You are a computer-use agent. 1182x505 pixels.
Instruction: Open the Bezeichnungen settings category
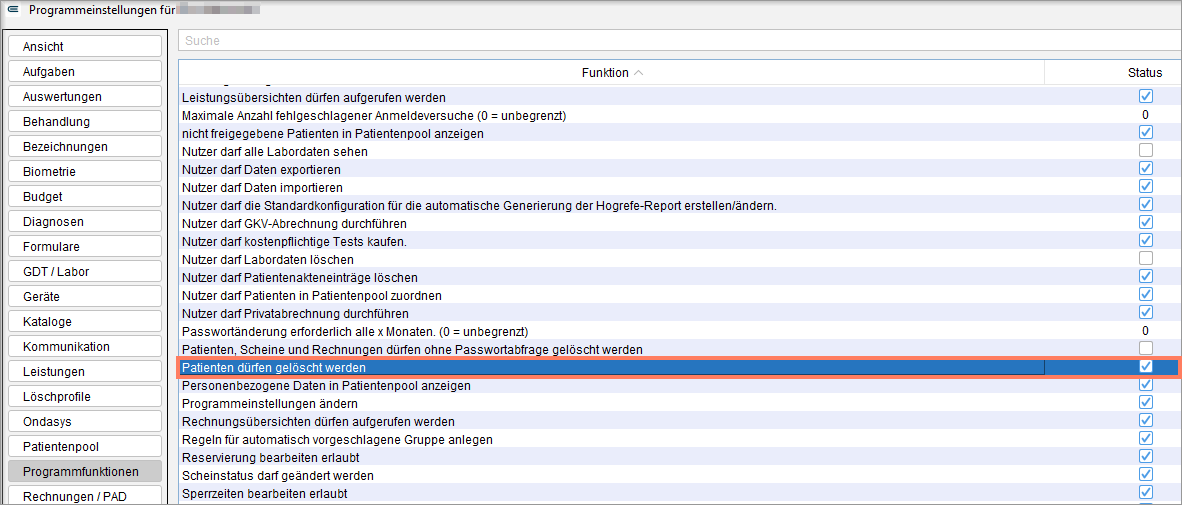coord(84,146)
